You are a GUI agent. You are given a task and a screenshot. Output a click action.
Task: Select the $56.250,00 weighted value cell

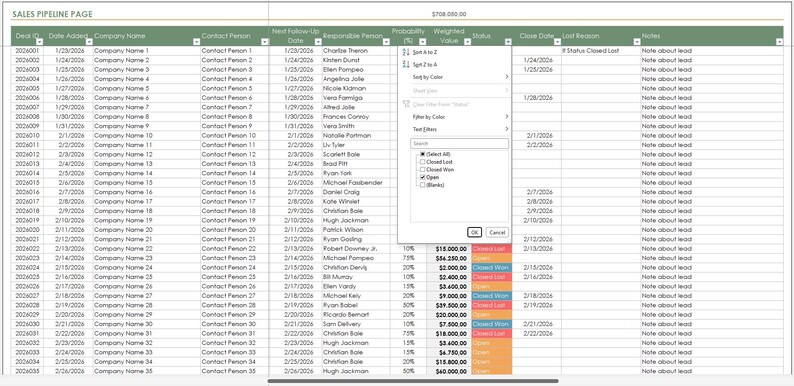click(449, 258)
